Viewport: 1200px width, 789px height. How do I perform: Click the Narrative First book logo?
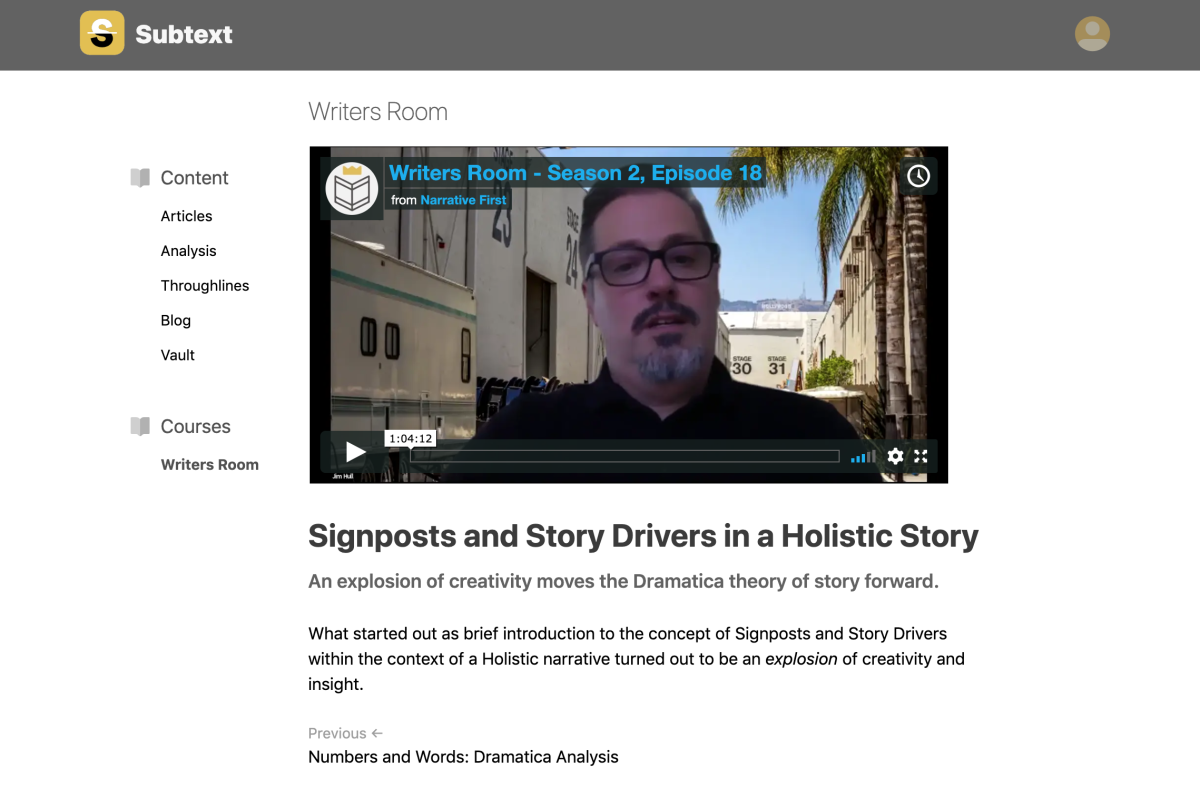[352, 188]
